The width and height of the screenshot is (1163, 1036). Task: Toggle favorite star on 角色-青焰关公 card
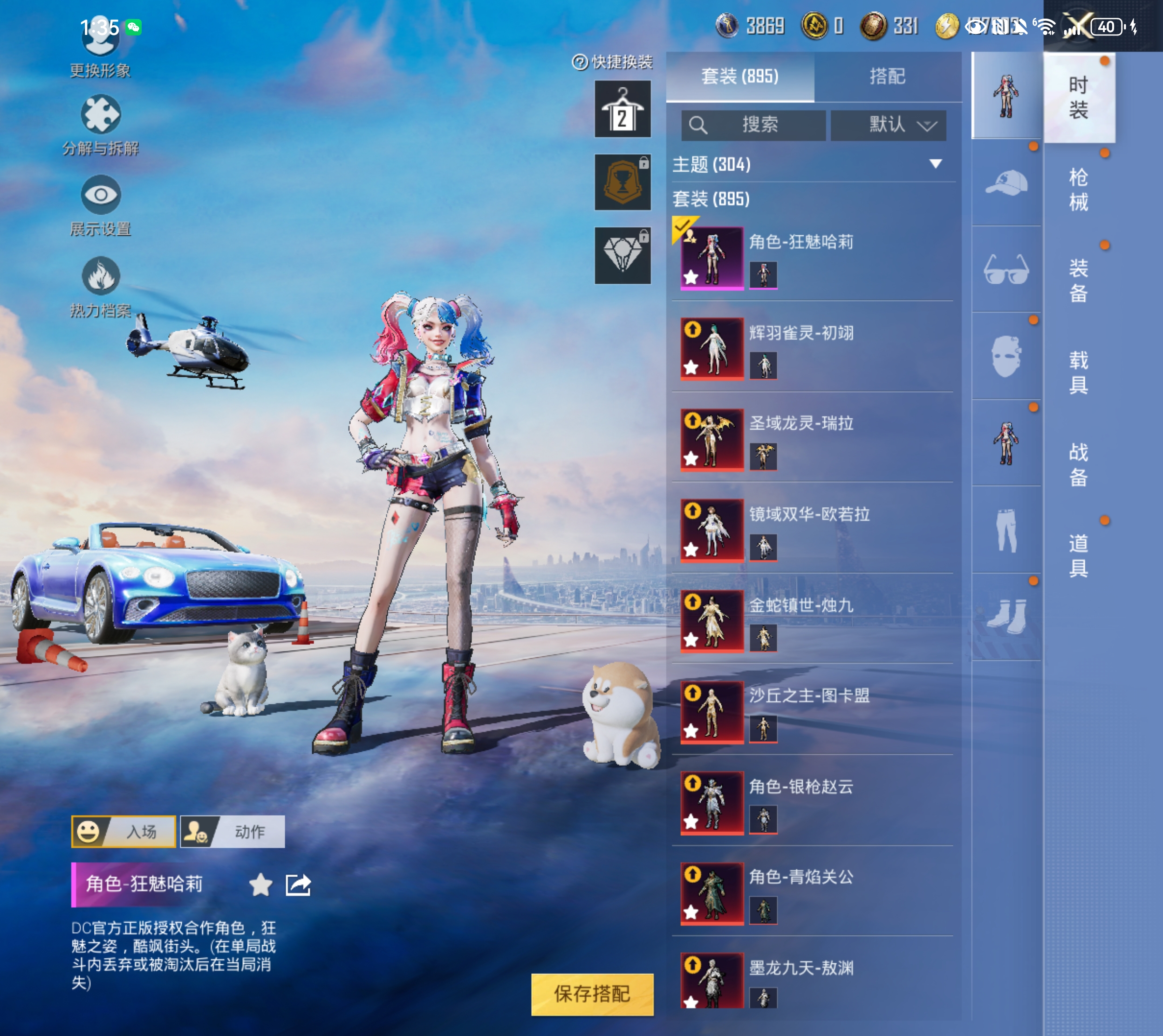pyautogui.click(x=691, y=913)
